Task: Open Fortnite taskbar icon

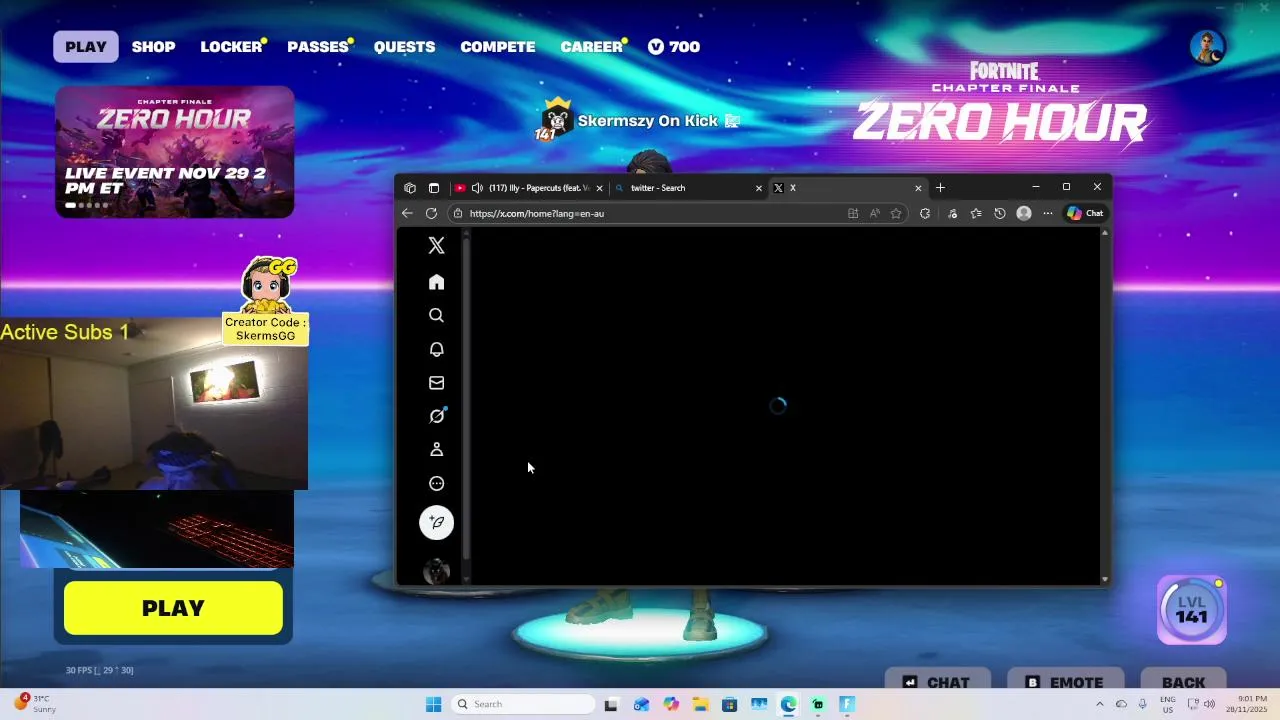Action: click(847, 704)
